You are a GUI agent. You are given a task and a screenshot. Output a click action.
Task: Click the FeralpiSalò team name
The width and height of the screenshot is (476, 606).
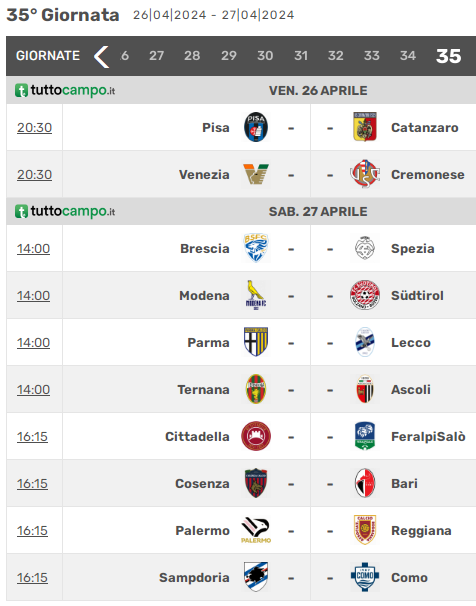428,437
